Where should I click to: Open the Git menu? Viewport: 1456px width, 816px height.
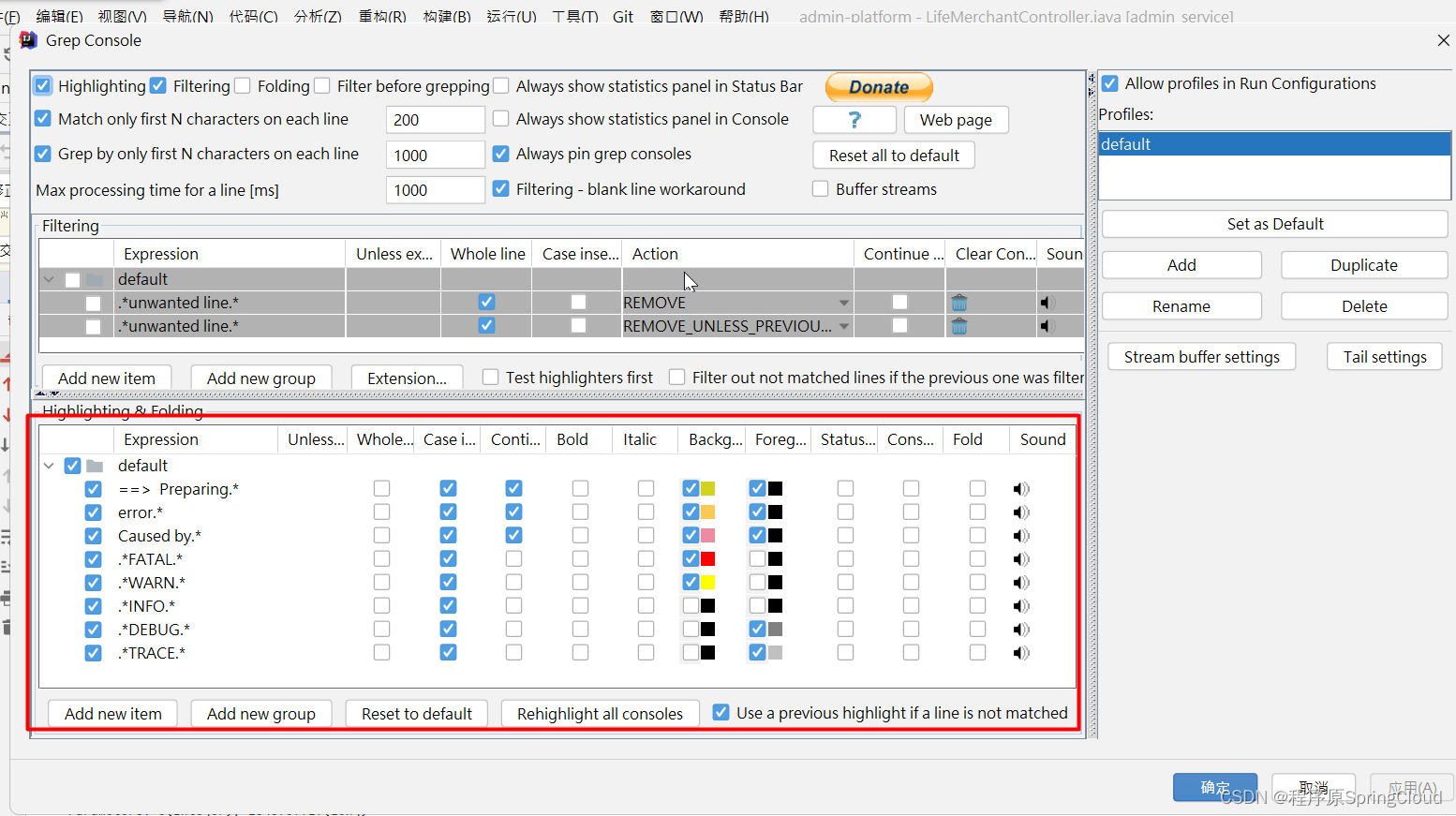(623, 16)
